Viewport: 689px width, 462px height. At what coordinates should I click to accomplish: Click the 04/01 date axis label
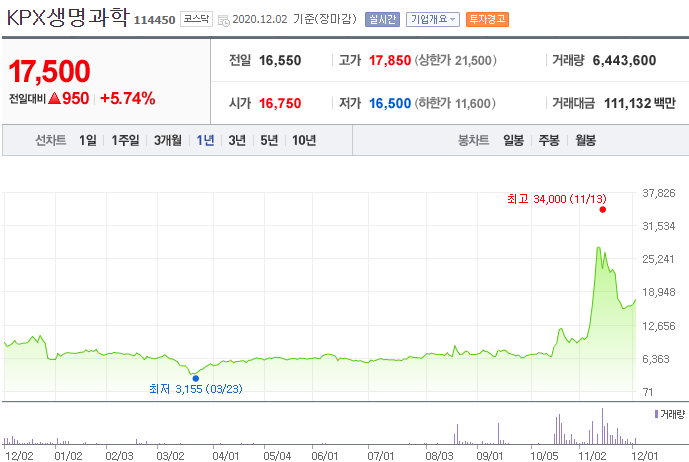click(x=226, y=456)
